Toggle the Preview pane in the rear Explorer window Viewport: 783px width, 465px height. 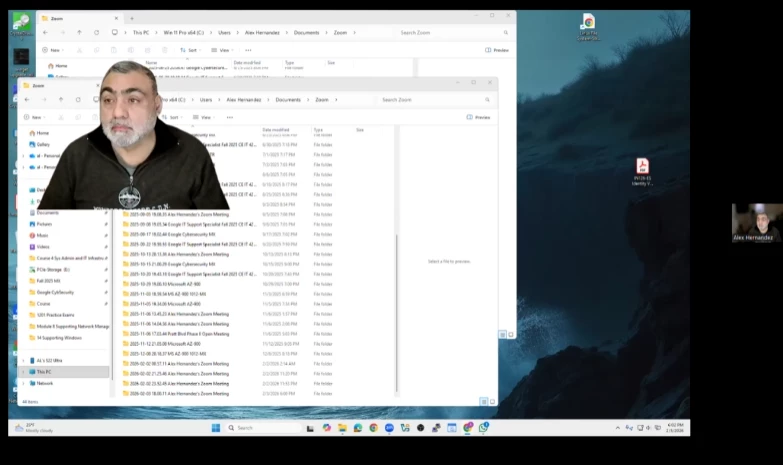(497, 50)
